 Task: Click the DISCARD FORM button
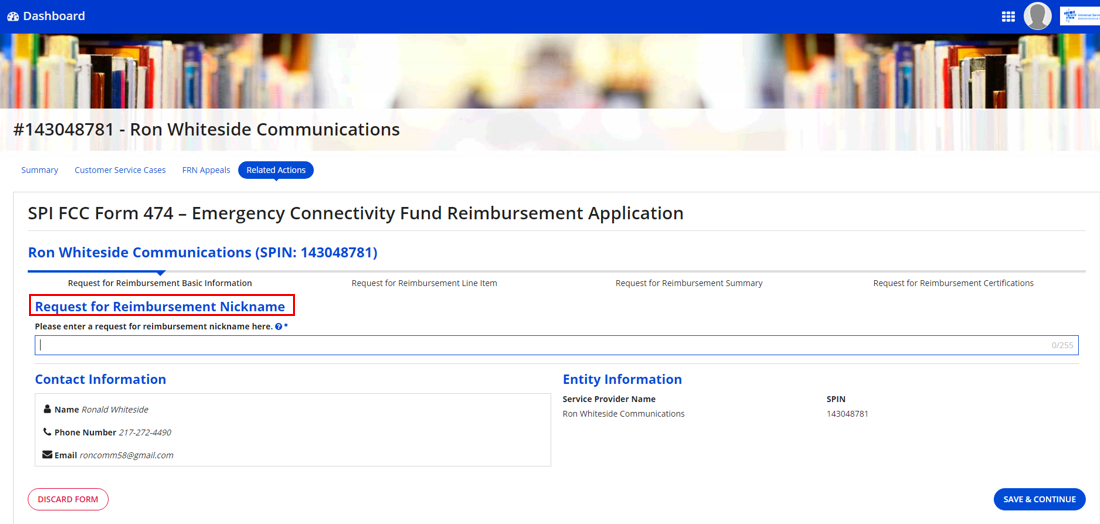(x=68, y=499)
